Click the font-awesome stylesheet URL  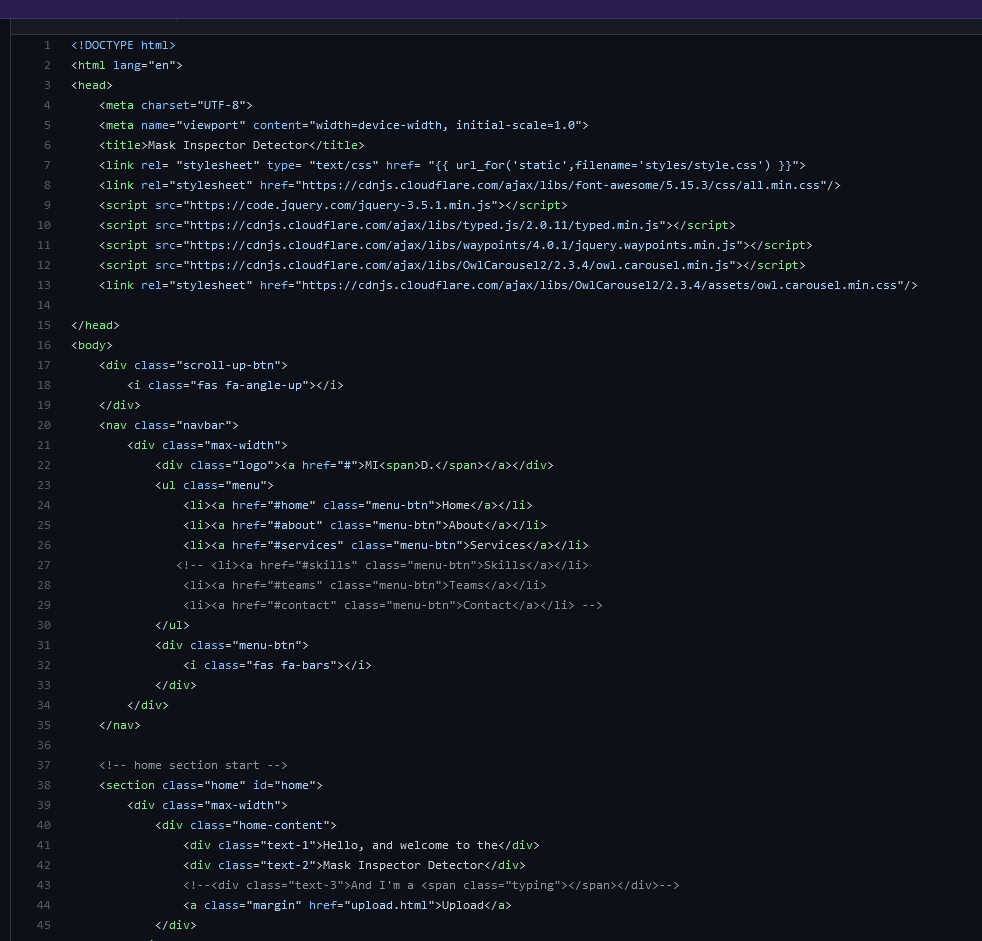561,185
